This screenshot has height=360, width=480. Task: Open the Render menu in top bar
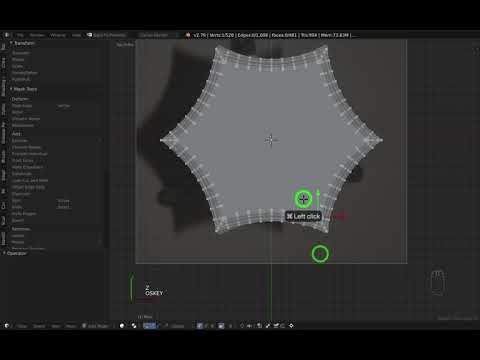(x=37, y=35)
